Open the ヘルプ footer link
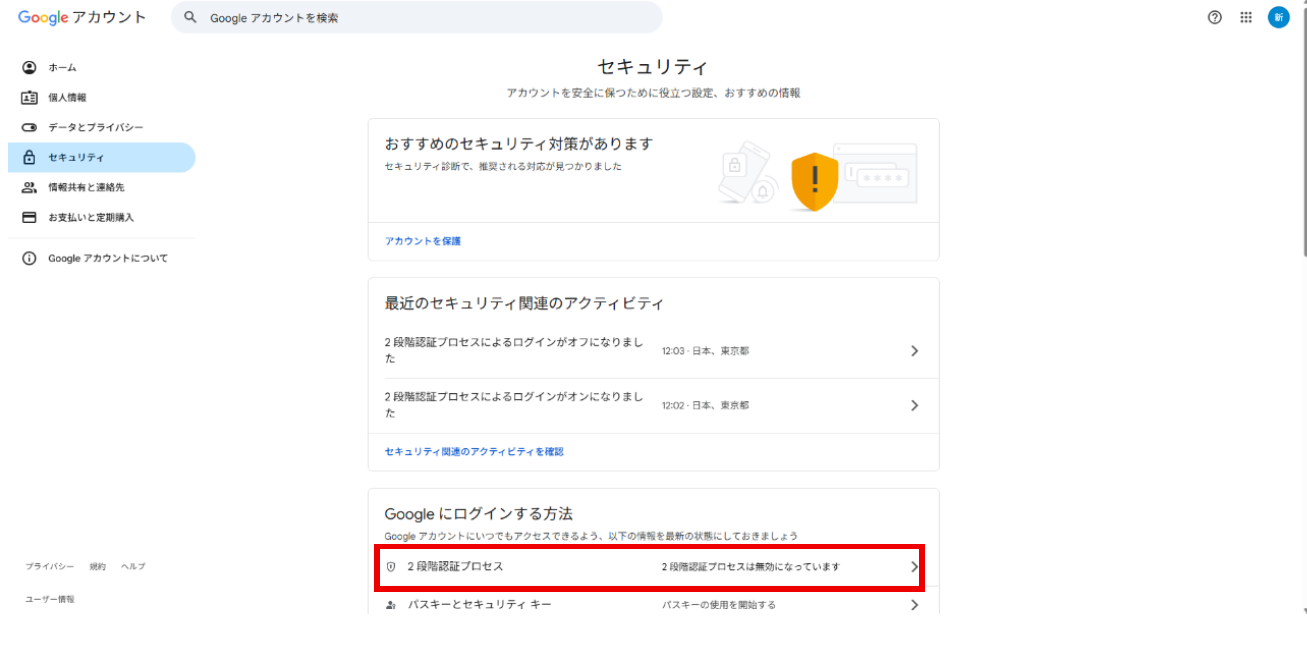 tap(133, 567)
